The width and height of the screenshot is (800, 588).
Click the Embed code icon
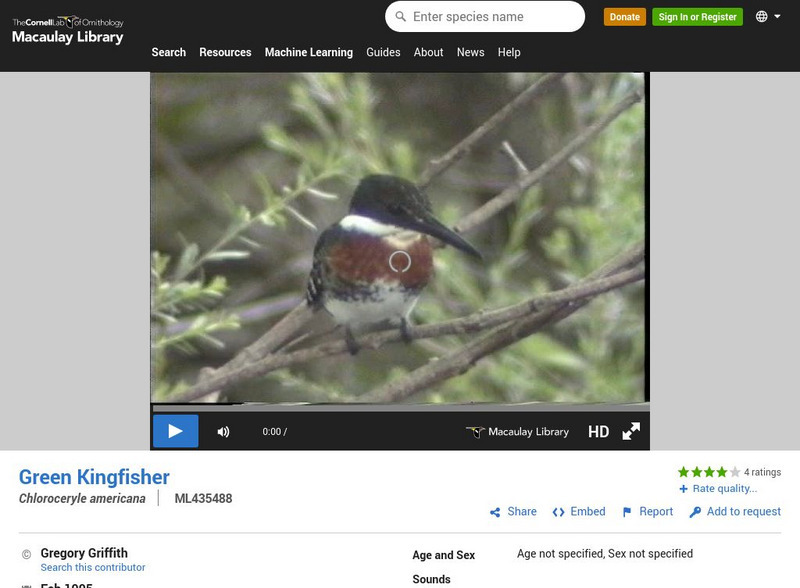(x=559, y=511)
